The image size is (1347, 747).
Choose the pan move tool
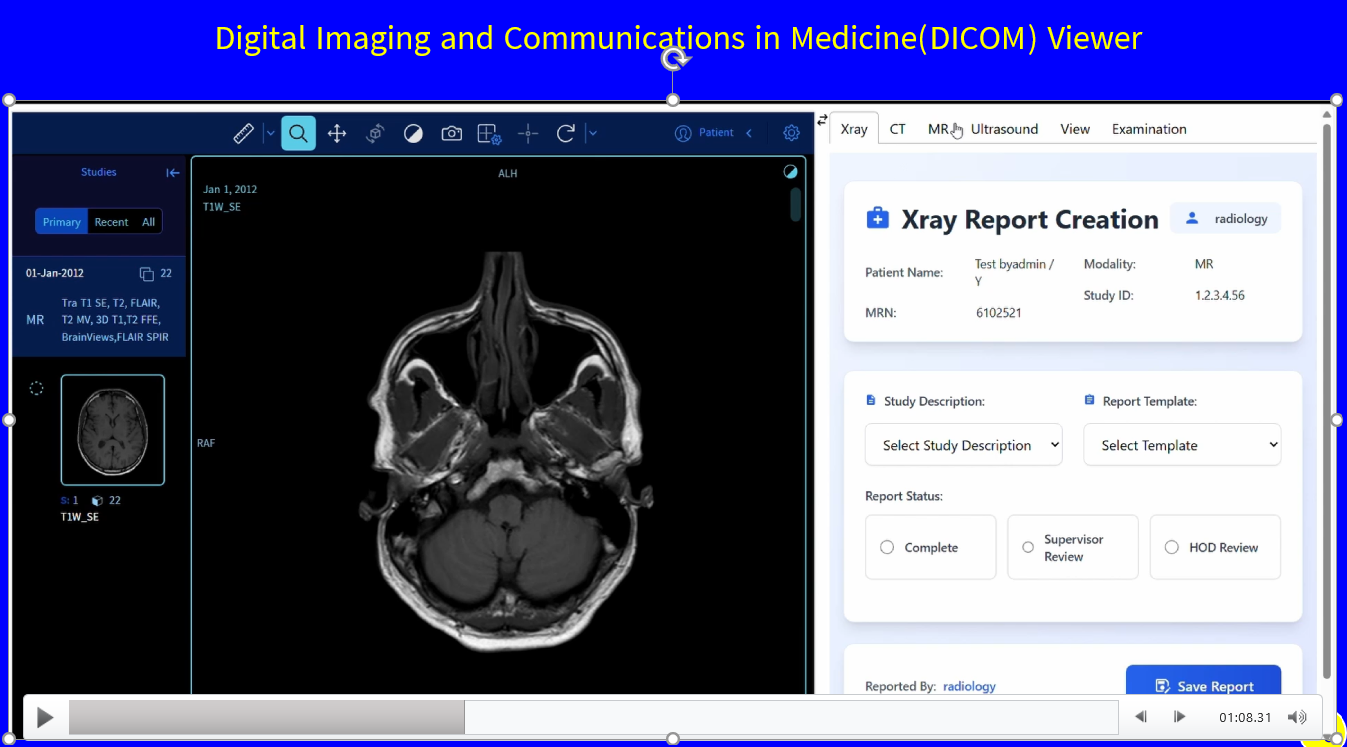(337, 133)
